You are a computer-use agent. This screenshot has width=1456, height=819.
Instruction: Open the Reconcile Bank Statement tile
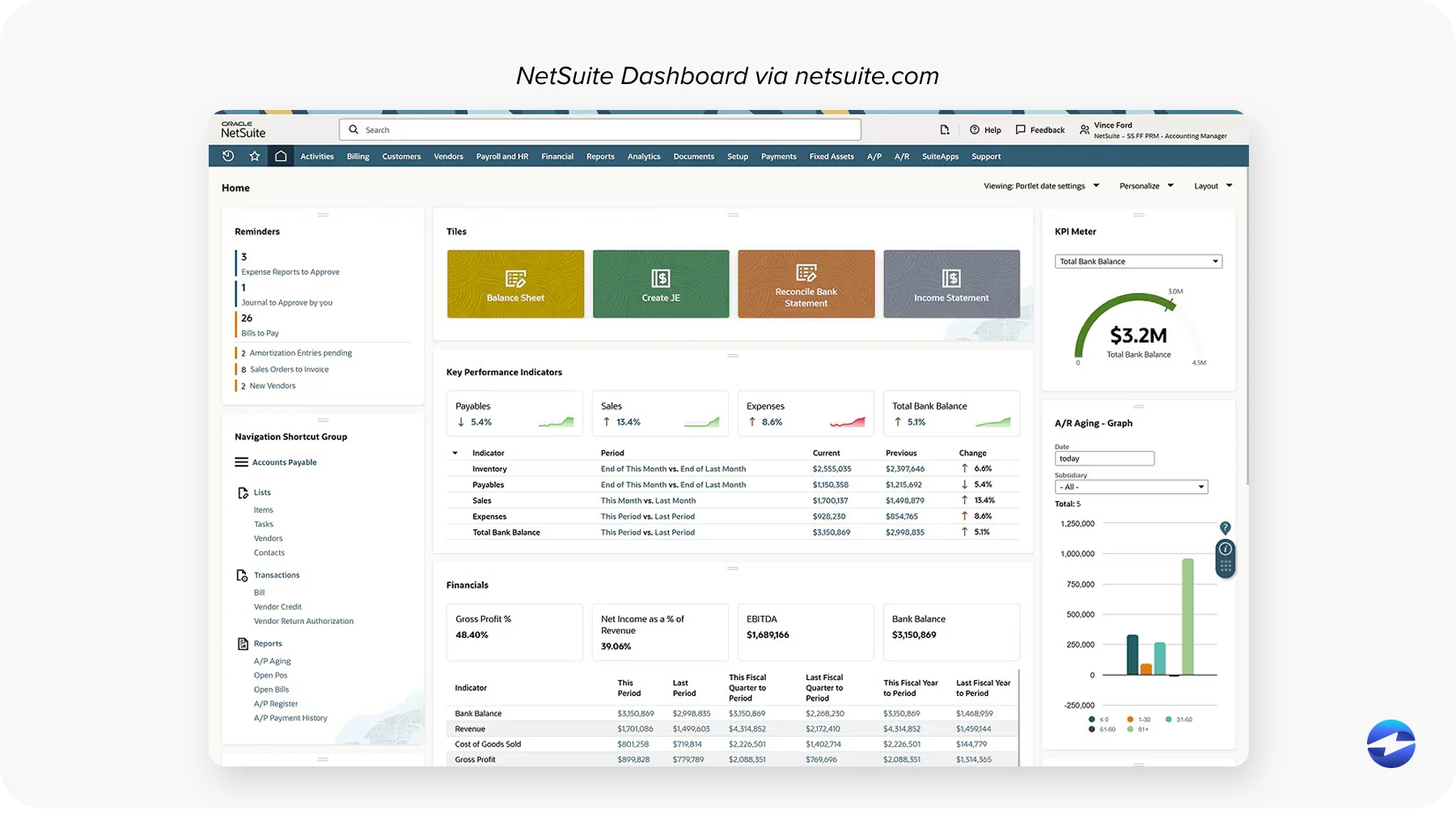tap(806, 284)
